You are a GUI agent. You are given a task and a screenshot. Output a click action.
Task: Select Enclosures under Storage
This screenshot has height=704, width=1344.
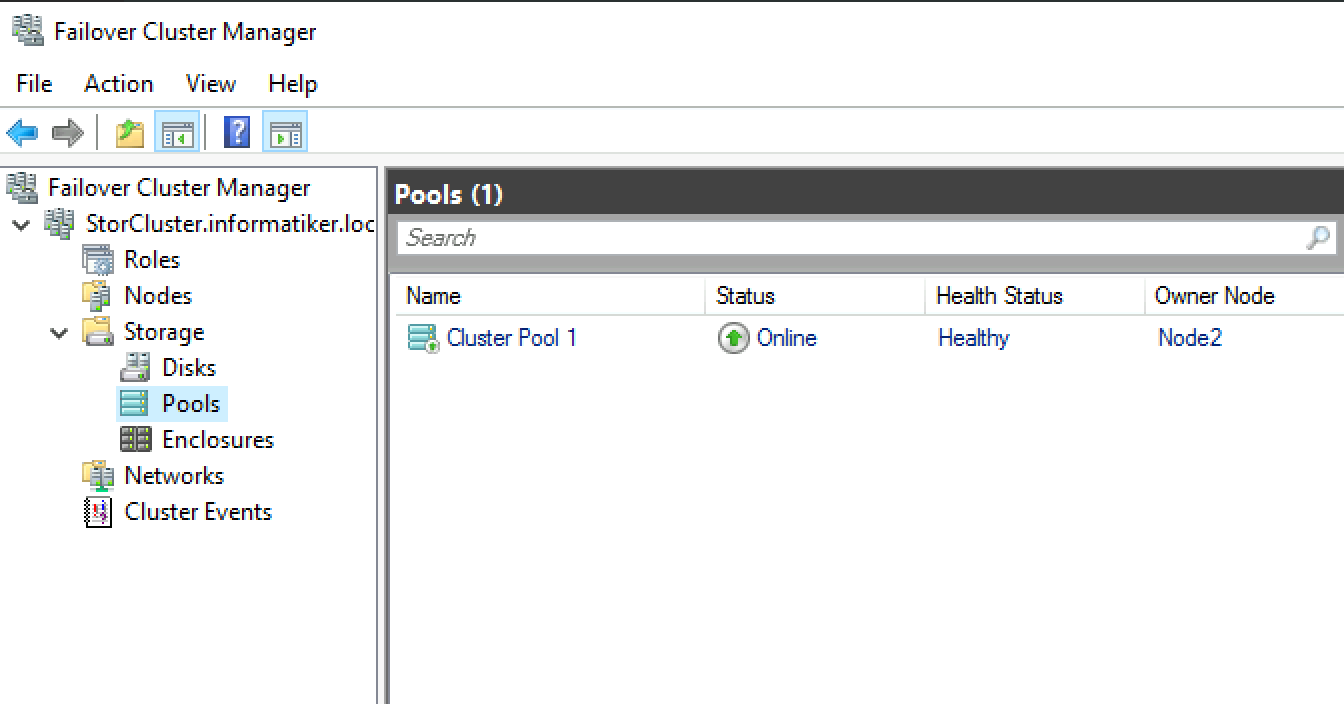click(x=218, y=440)
